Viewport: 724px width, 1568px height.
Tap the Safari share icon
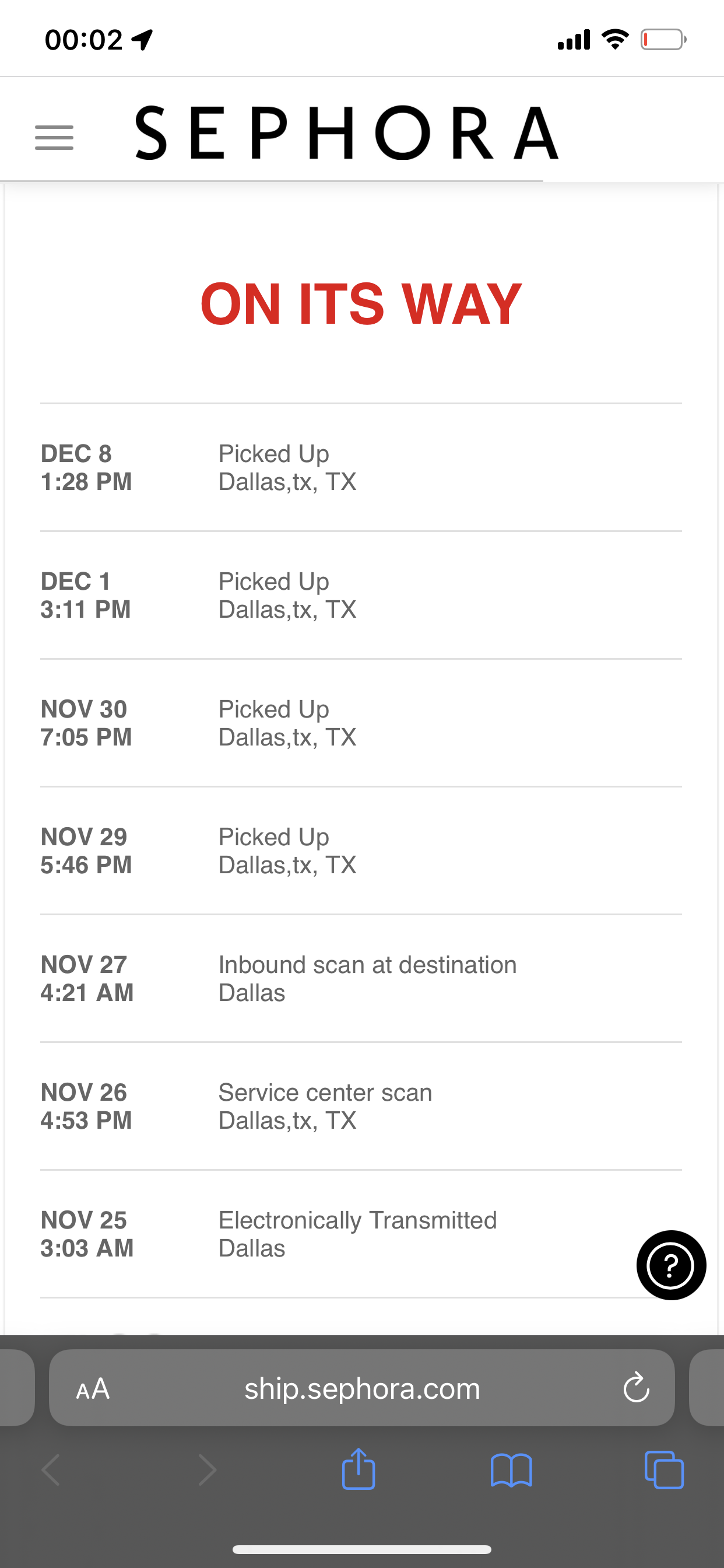pyautogui.click(x=359, y=1469)
